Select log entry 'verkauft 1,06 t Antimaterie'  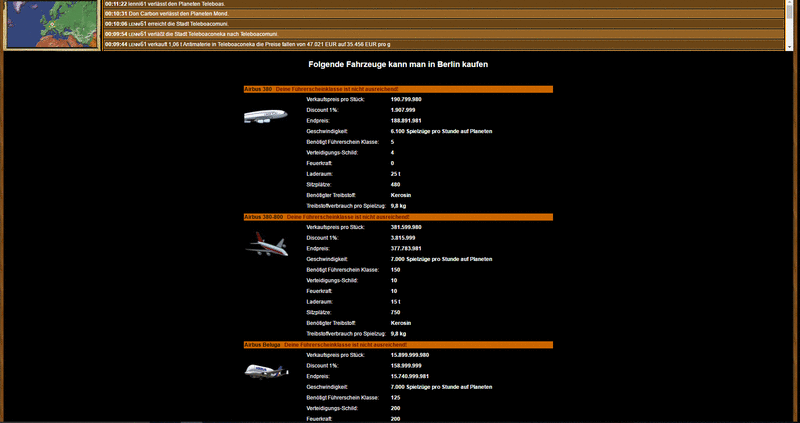[x=443, y=44]
